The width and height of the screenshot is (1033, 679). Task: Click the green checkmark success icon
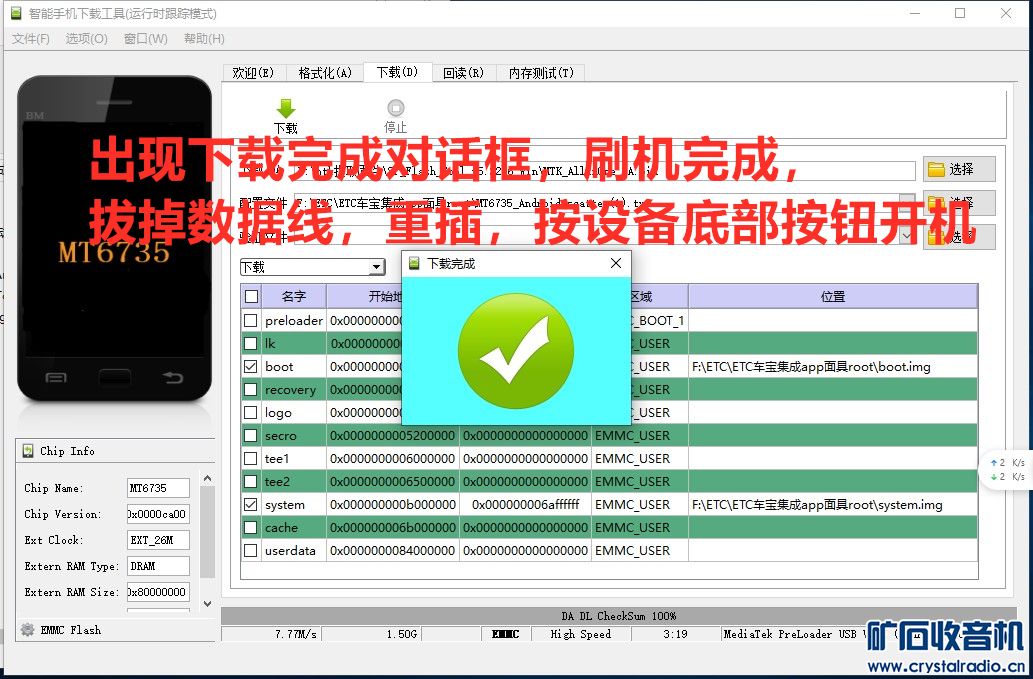coord(515,351)
